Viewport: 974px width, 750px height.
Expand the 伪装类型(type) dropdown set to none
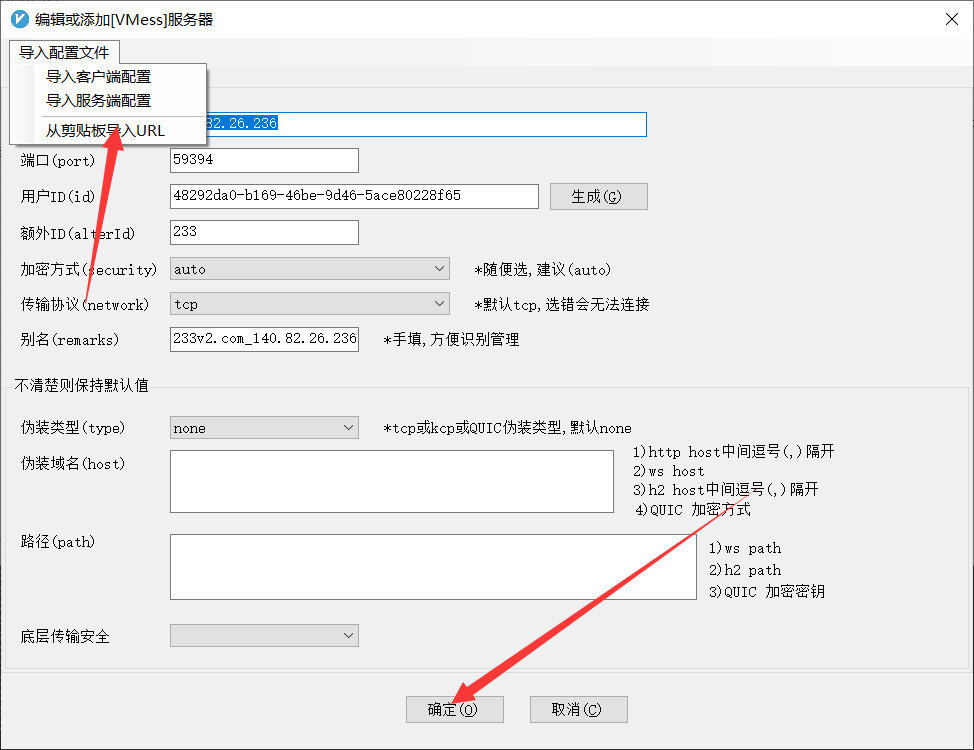(x=264, y=428)
